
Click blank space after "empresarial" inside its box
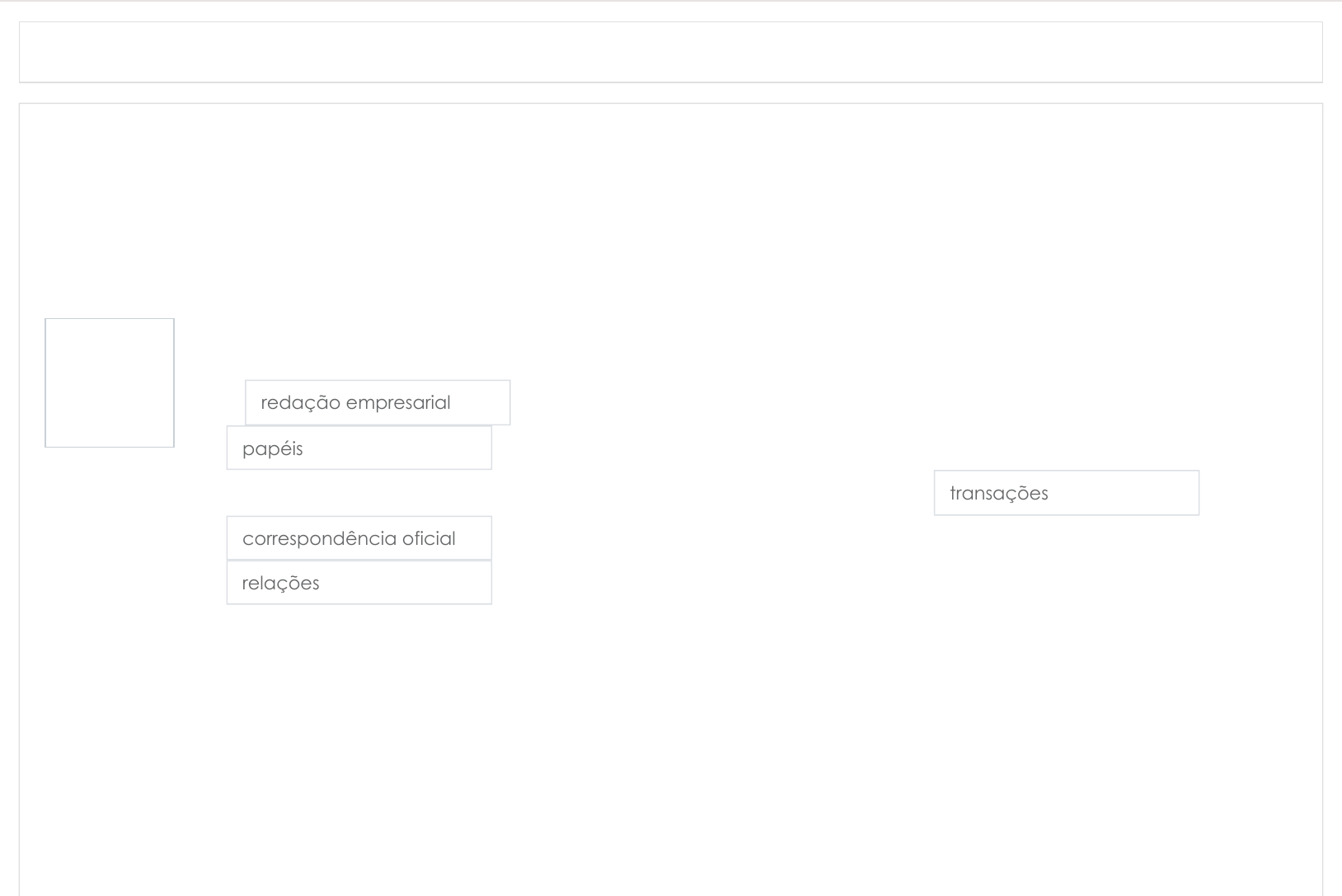482,402
